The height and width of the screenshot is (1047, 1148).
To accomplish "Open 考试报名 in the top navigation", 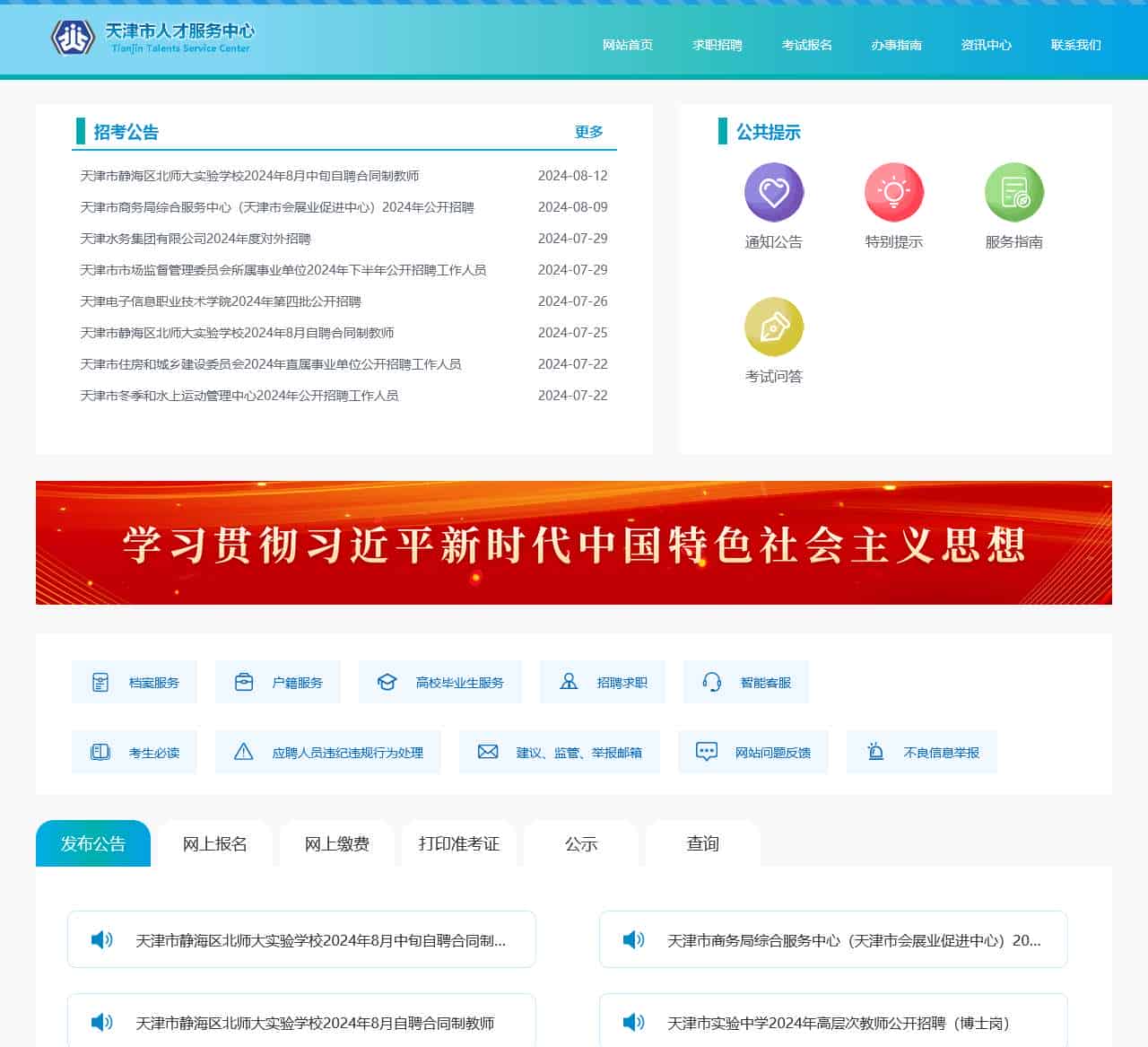I will (806, 45).
